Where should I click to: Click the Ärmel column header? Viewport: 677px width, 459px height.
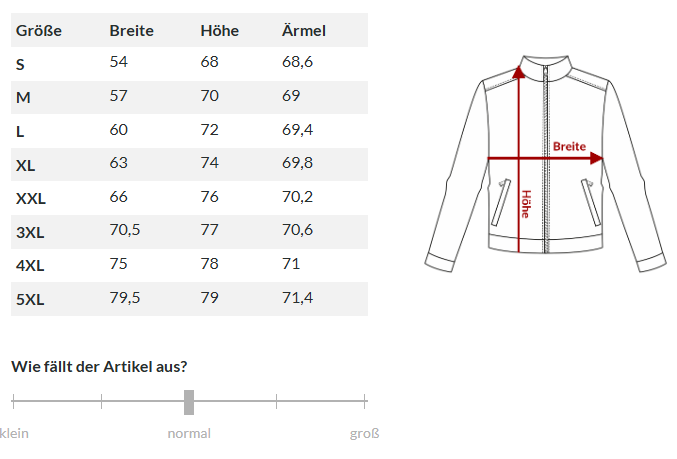304,30
